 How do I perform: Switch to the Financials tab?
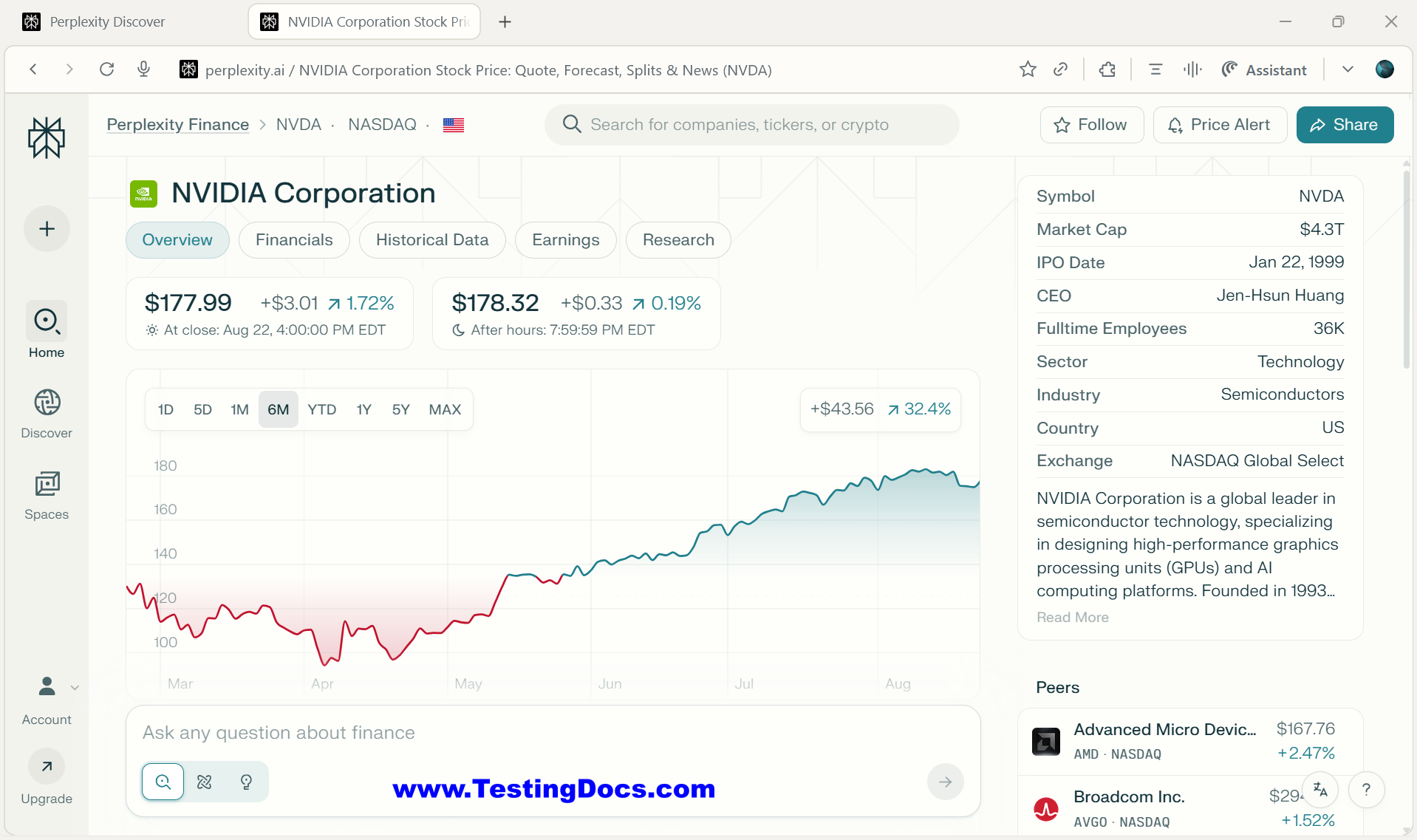pos(294,239)
